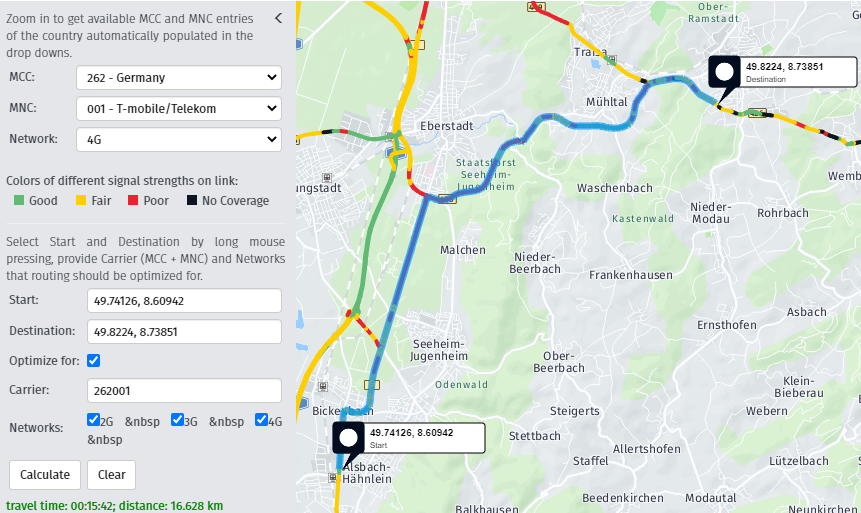The height and width of the screenshot is (513, 861).
Task: Open the MCC dropdown showing 262 - Germany
Action: pyautogui.click(x=179, y=77)
